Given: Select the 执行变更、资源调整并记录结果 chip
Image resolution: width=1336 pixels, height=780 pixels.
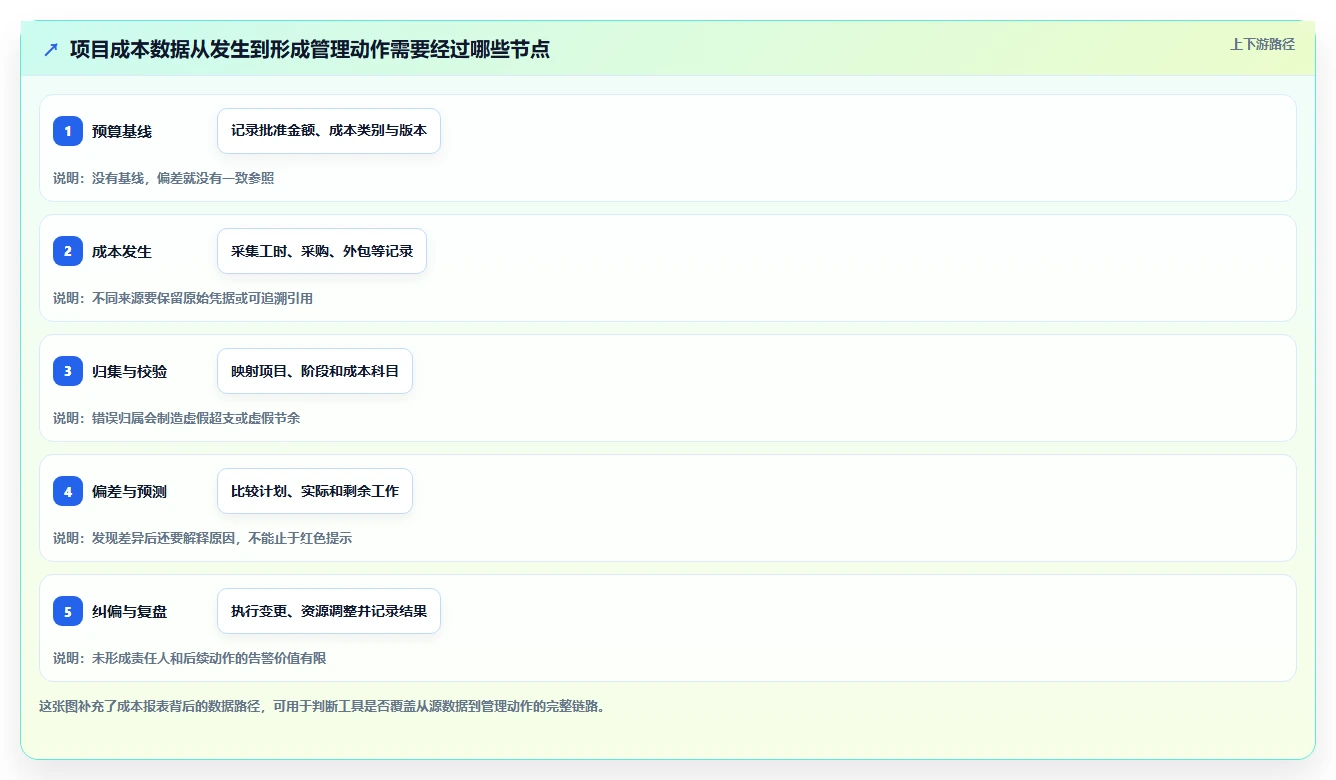Looking at the screenshot, I should pos(329,611).
